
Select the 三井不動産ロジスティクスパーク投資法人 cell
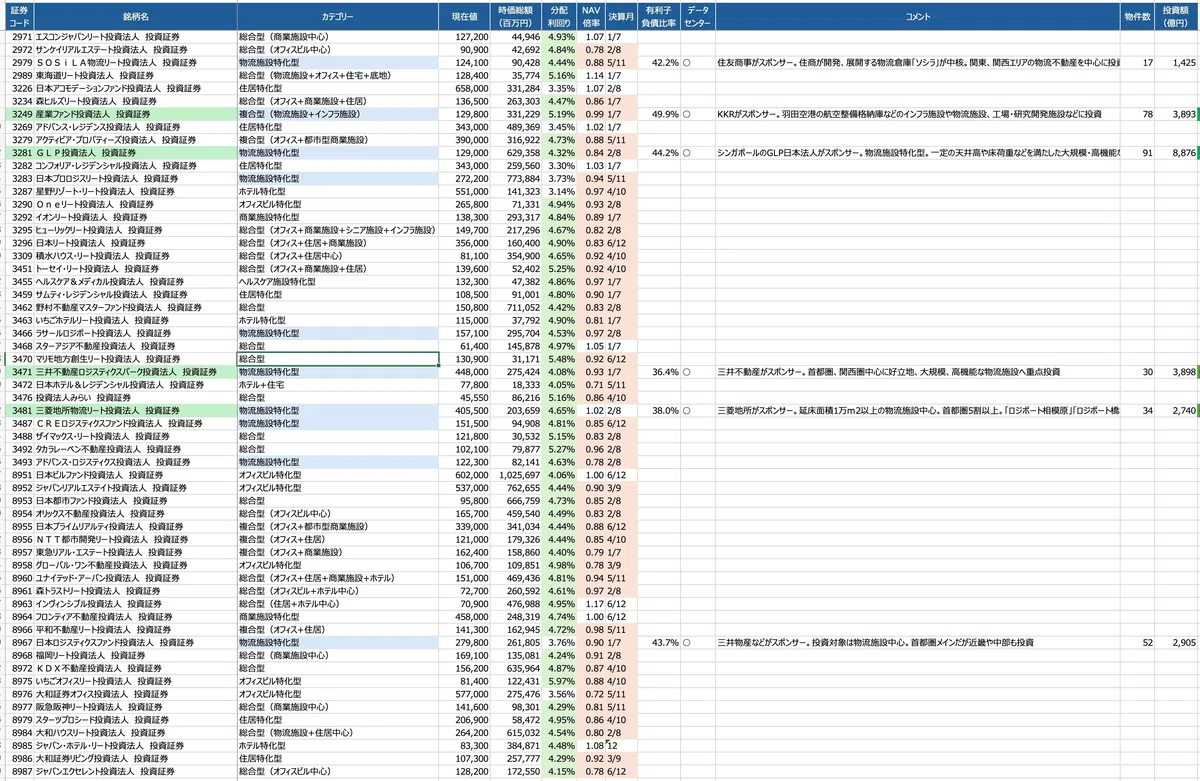(136, 372)
